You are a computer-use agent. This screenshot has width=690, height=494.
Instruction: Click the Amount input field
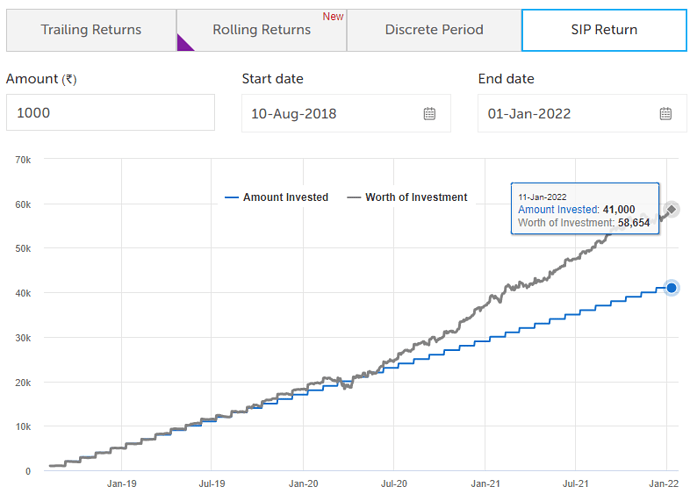[x=110, y=113]
